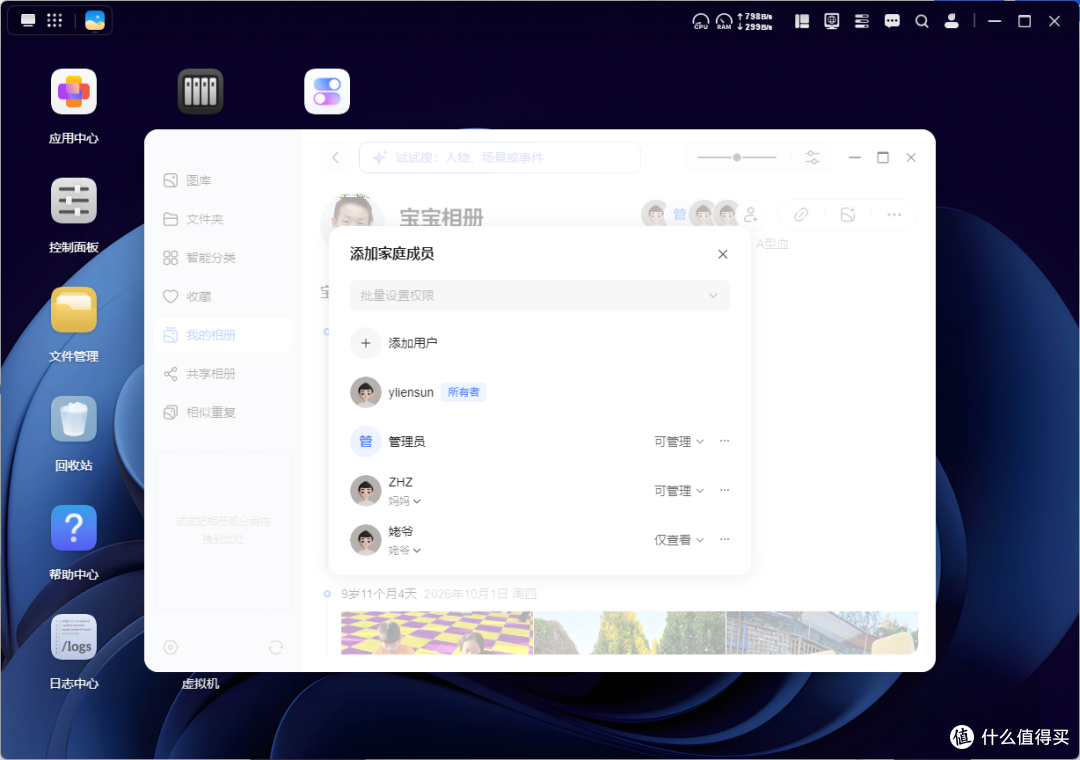Launch 文件管理 from the desktop
The image size is (1080, 760).
pos(74,310)
